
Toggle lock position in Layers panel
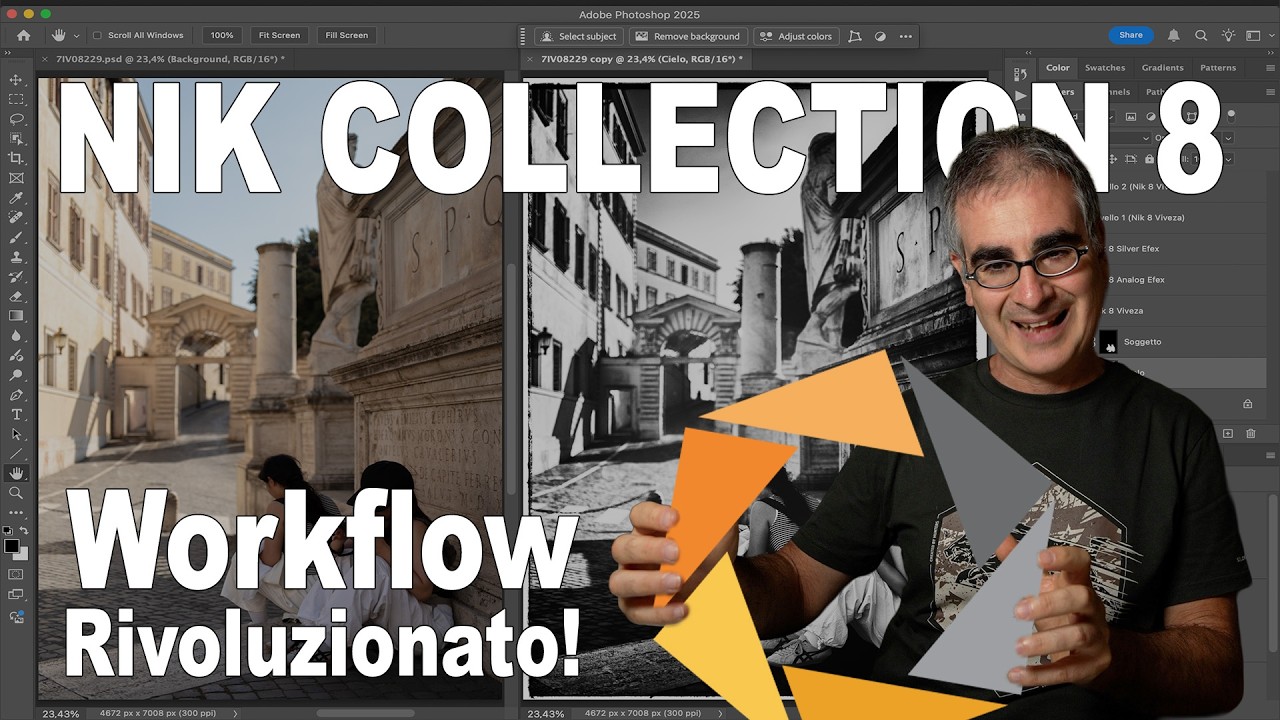[1111, 159]
